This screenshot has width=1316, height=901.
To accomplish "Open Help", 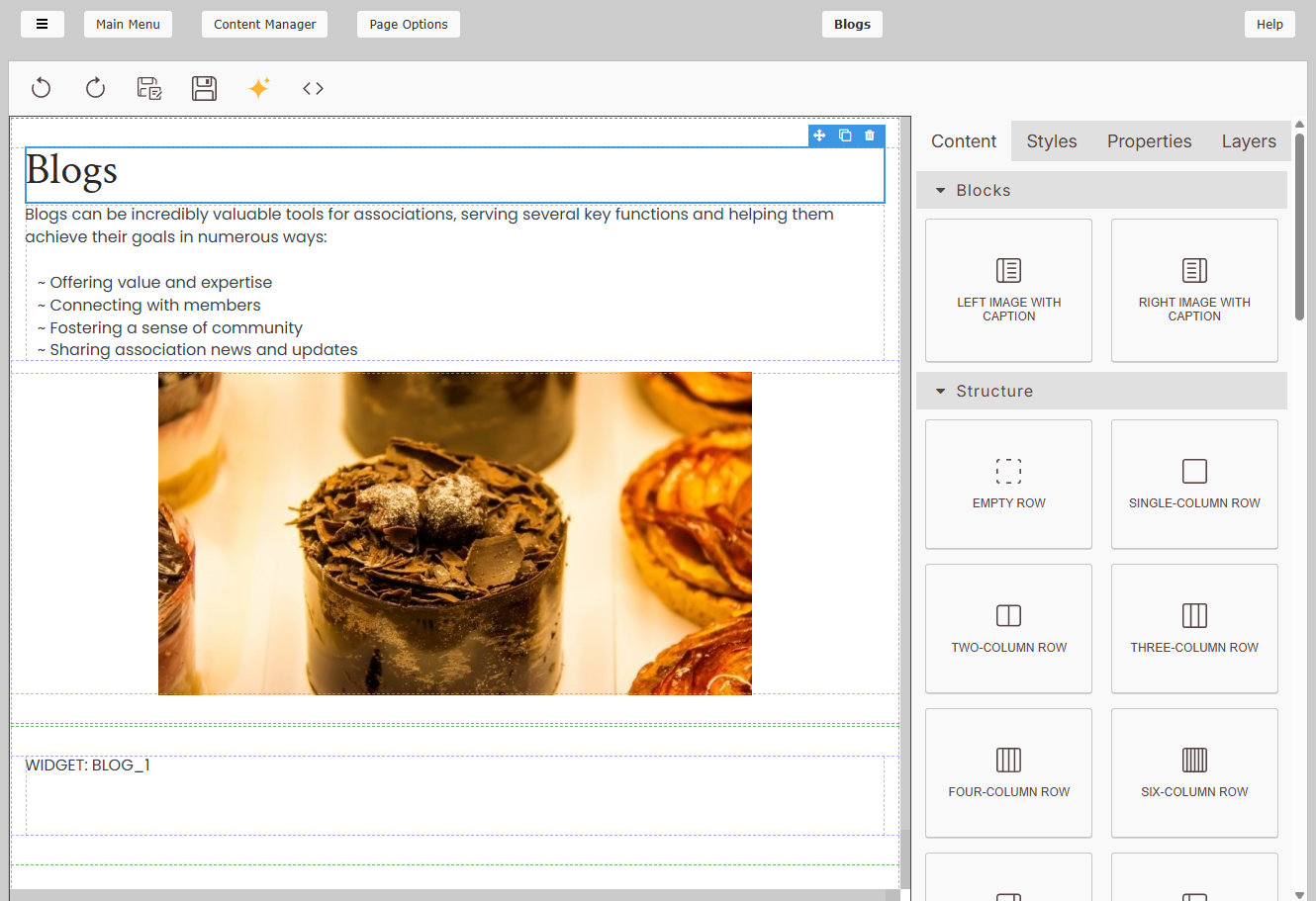I will pos(1269,24).
